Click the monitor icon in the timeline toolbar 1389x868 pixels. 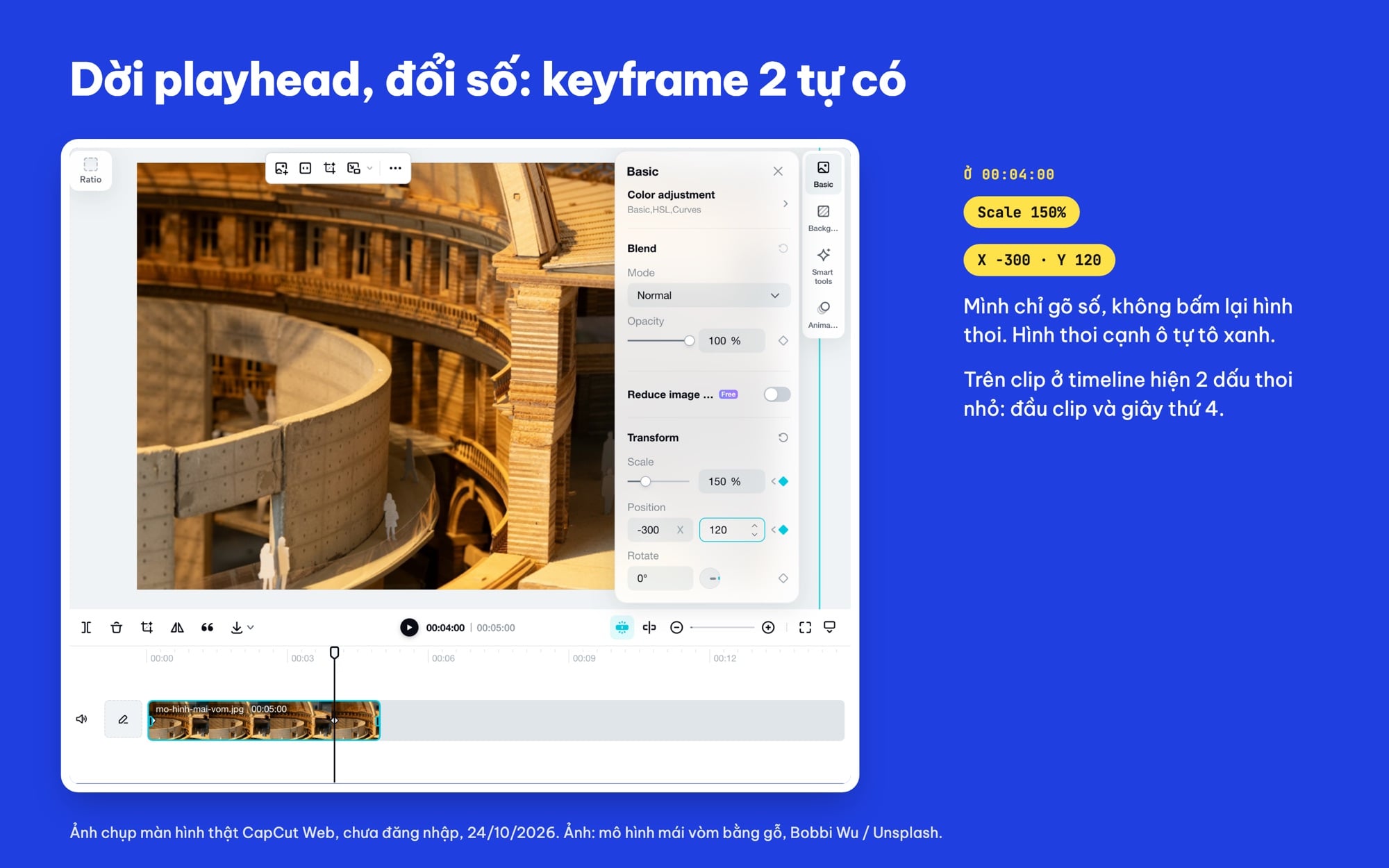coord(829,627)
